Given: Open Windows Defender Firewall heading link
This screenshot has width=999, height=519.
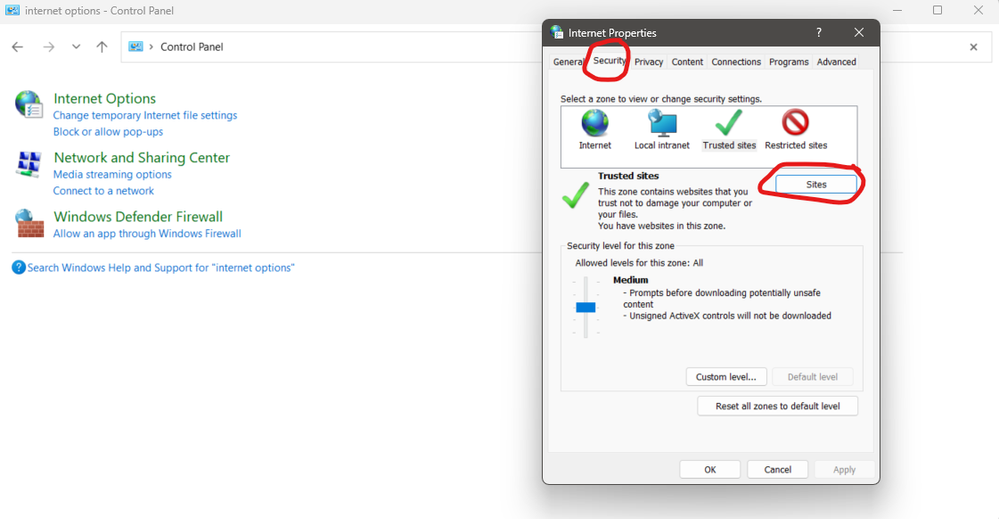Looking at the screenshot, I should (138, 217).
